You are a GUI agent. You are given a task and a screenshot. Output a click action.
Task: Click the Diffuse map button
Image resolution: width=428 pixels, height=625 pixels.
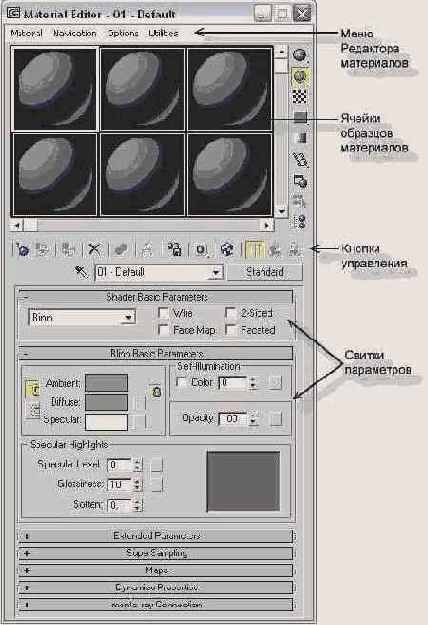pos(139,403)
